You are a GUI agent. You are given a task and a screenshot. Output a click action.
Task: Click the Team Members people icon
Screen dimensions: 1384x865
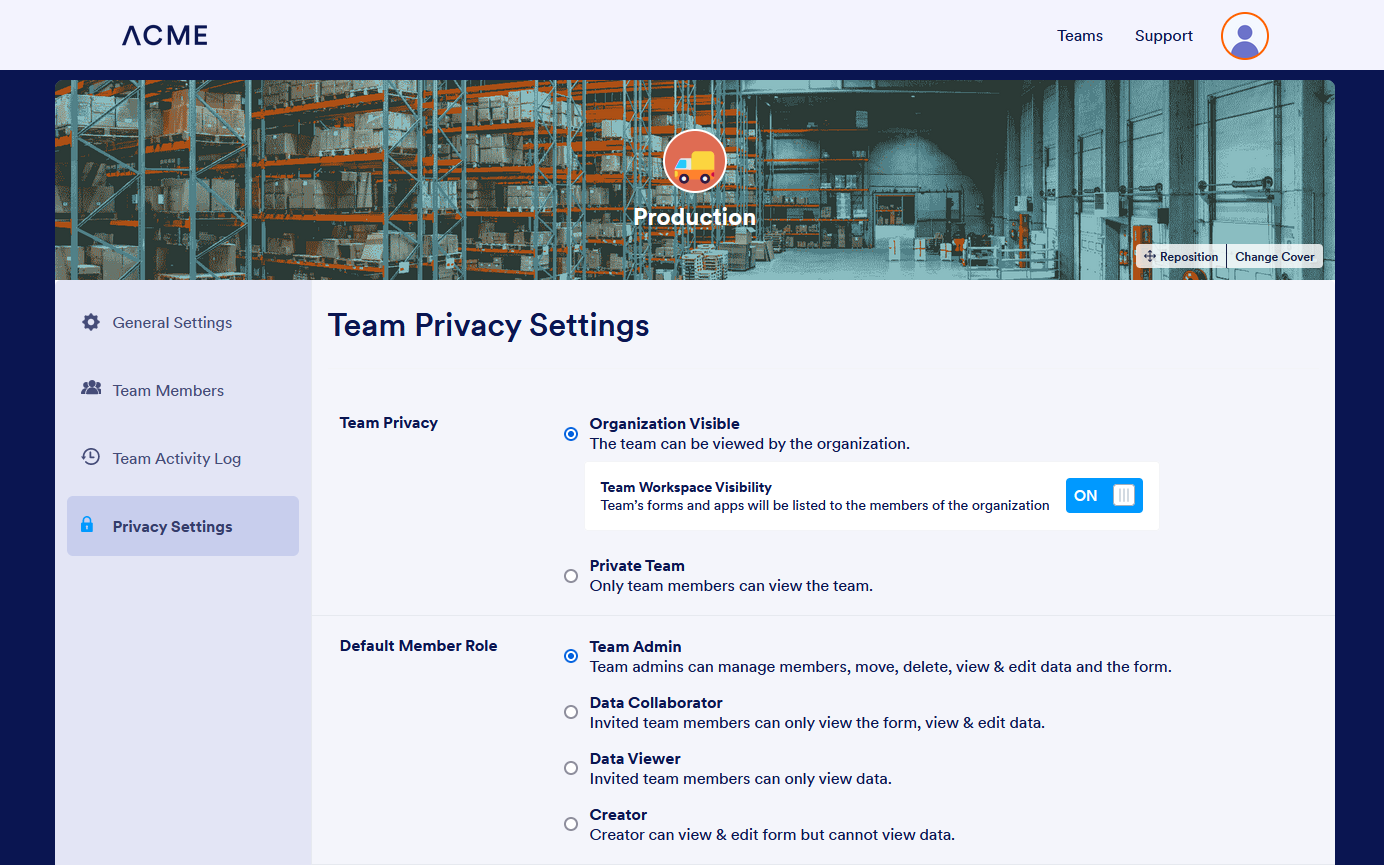click(x=91, y=388)
